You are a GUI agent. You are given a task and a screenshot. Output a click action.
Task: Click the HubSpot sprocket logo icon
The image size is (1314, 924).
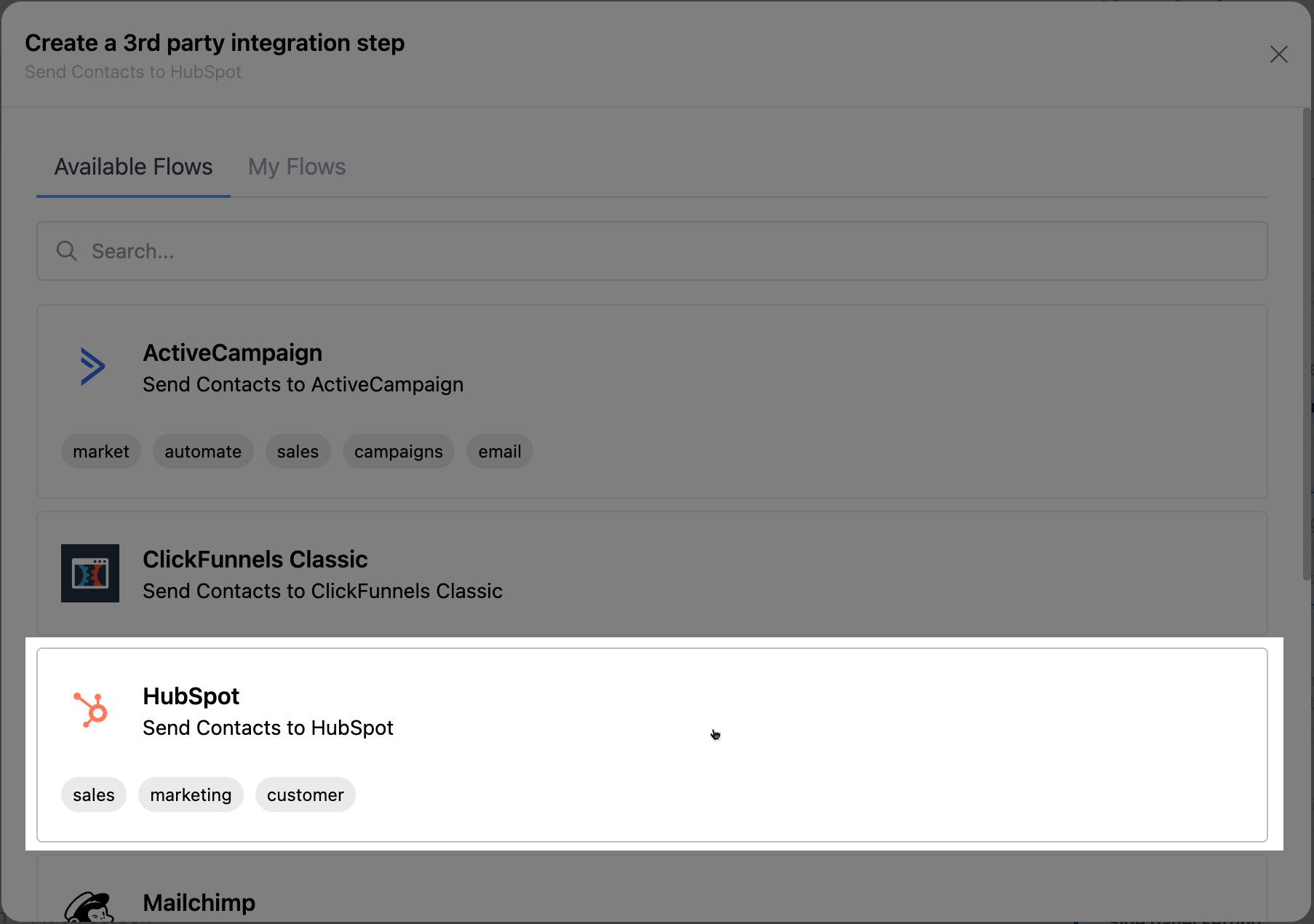click(x=91, y=710)
